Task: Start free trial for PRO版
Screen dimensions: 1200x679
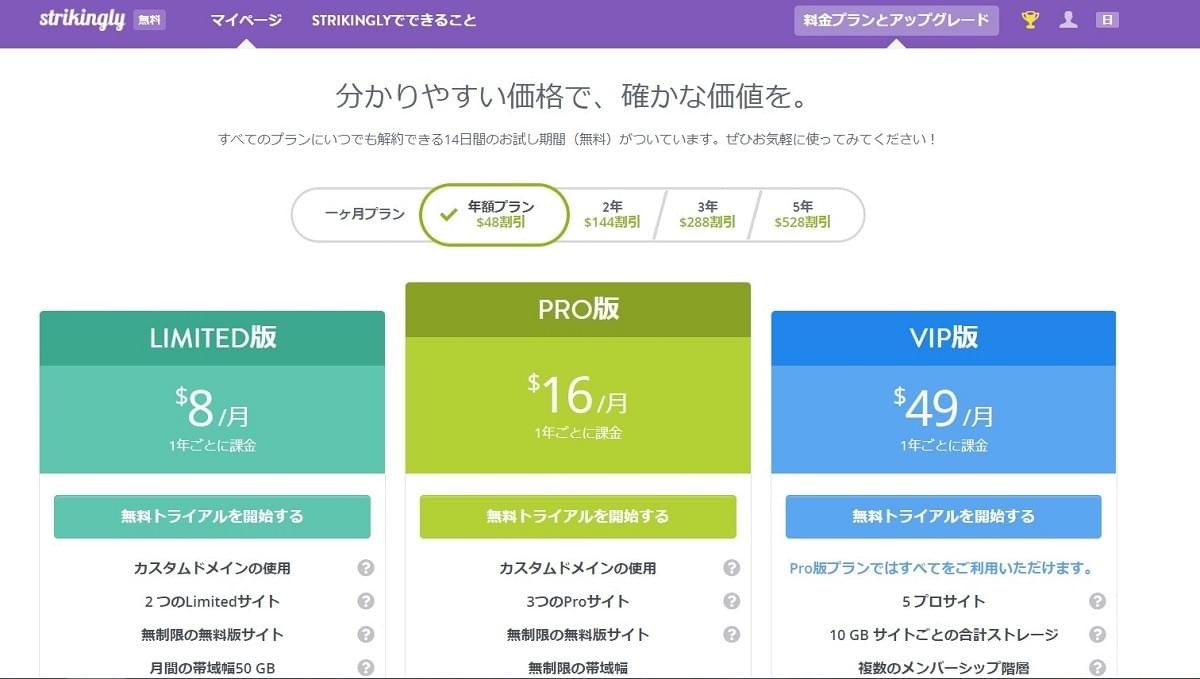Action: point(578,517)
